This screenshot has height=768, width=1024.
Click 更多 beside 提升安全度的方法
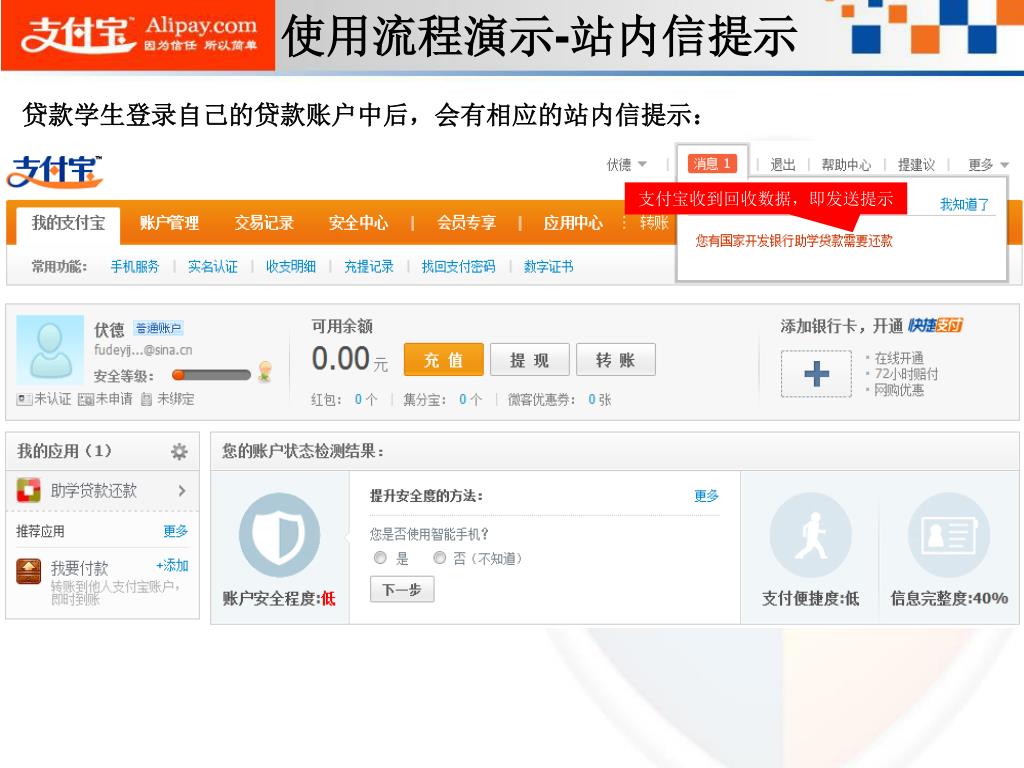(x=707, y=496)
